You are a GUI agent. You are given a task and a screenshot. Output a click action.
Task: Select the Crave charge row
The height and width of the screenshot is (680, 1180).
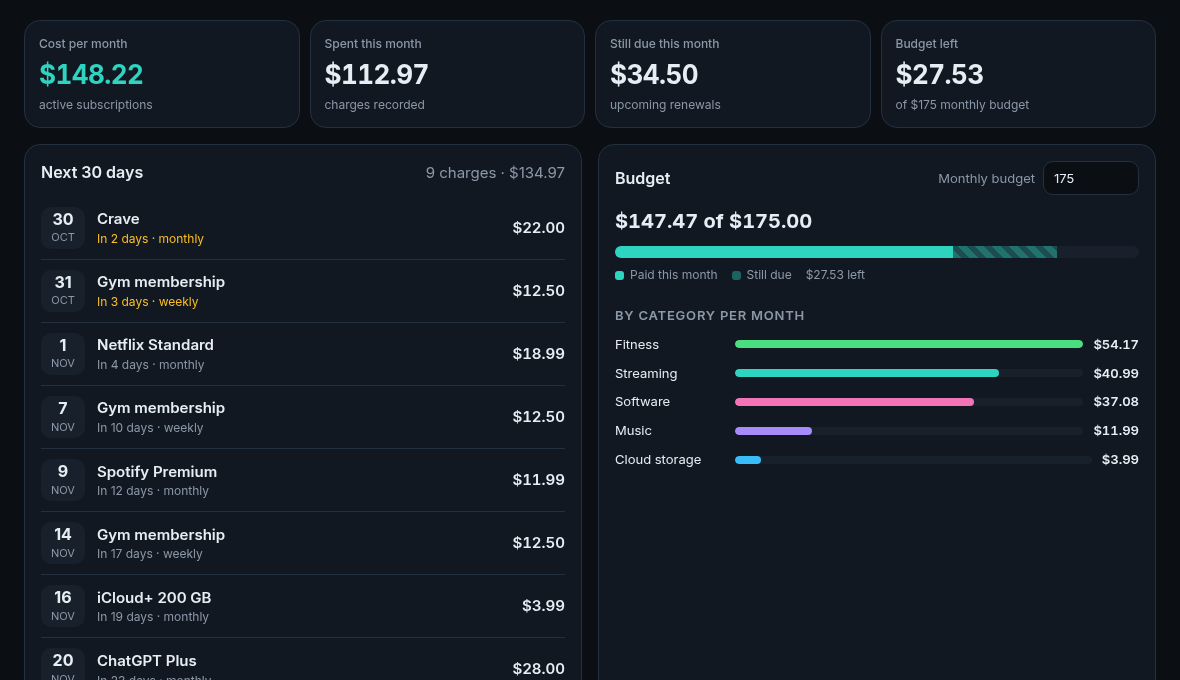303,228
